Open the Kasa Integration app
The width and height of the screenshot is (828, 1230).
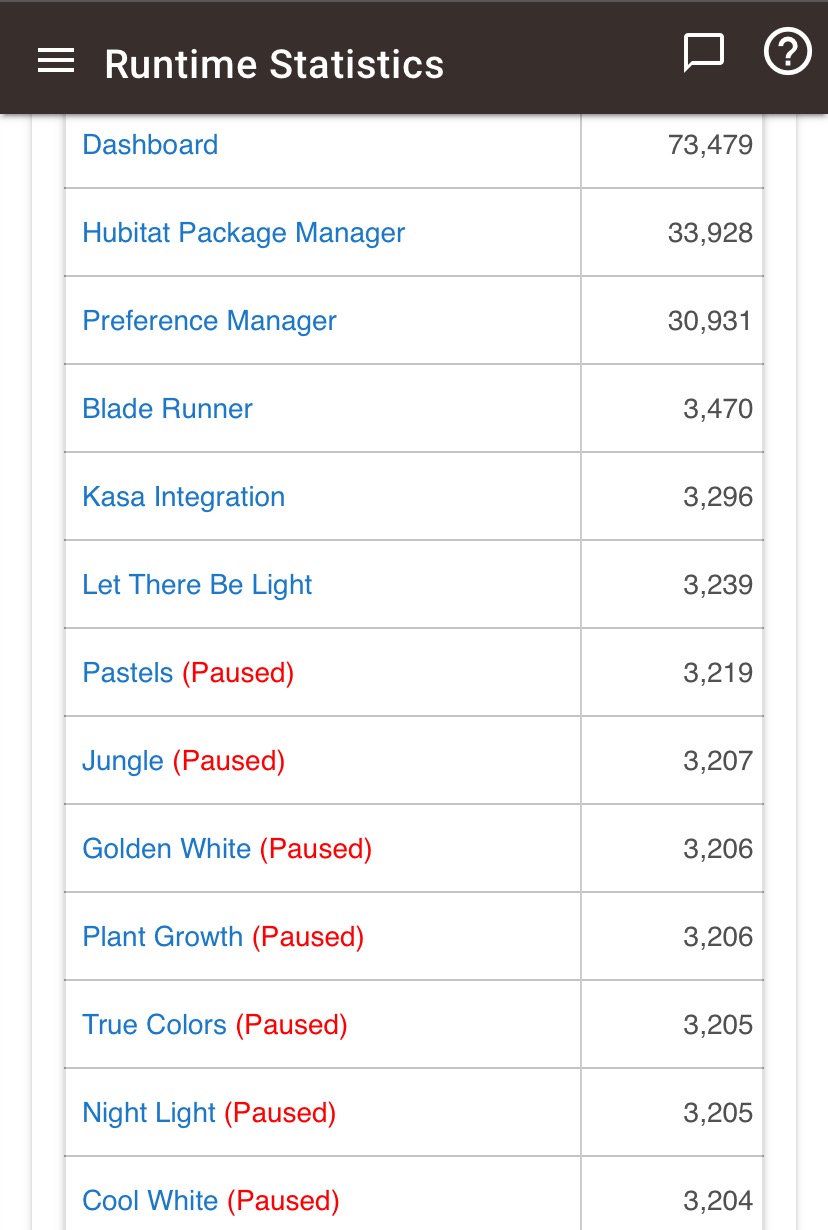click(184, 497)
